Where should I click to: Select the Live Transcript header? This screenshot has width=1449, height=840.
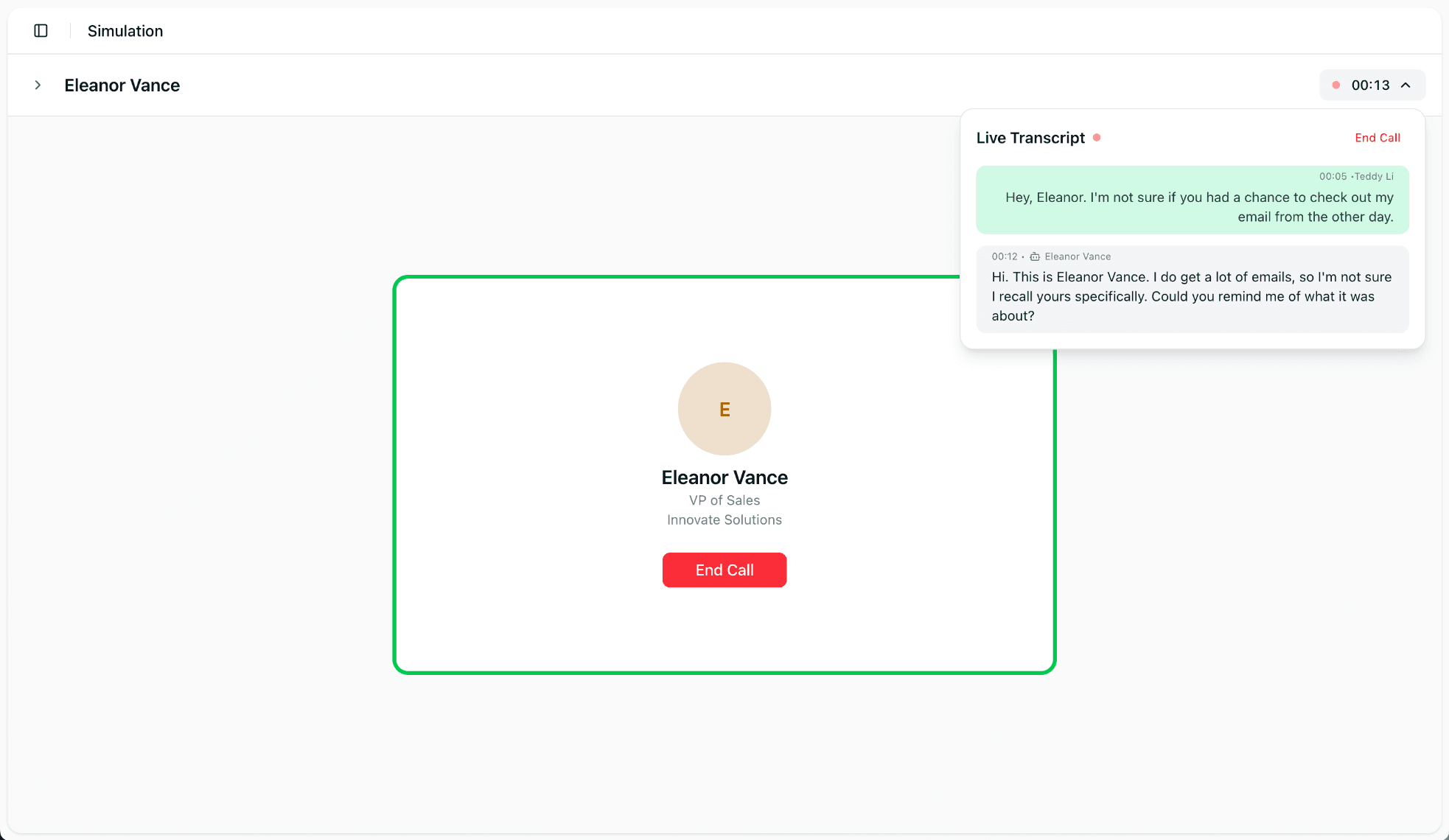pyautogui.click(x=1030, y=138)
